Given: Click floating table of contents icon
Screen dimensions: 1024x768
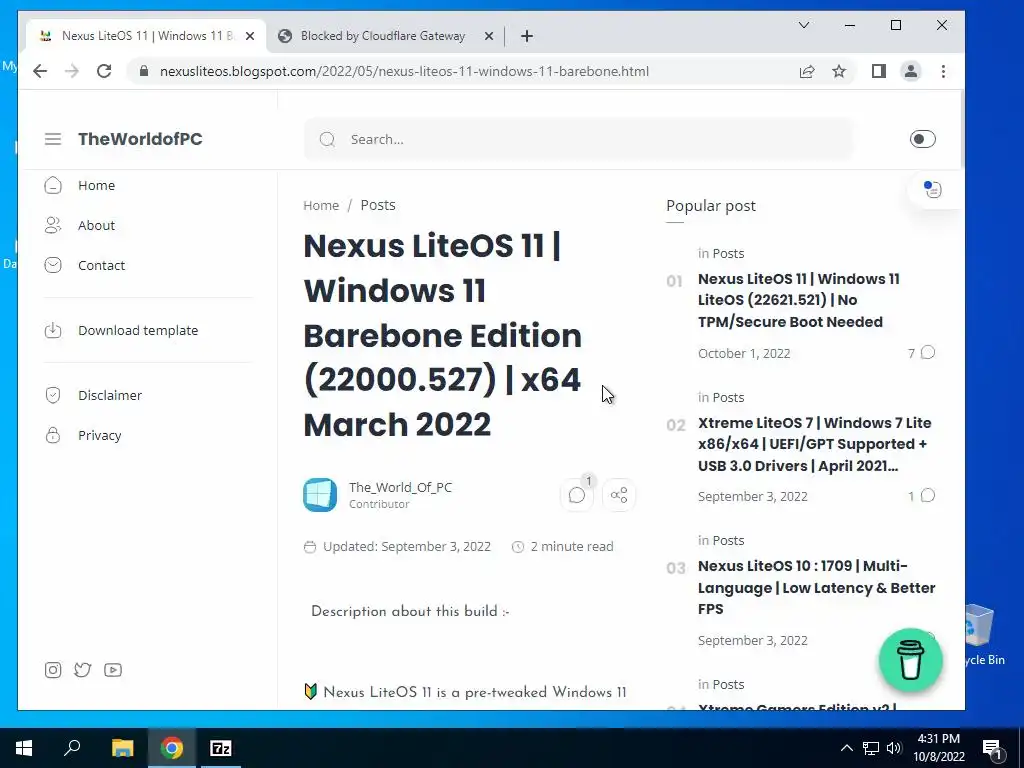Looking at the screenshot, I should coord(933,189).
